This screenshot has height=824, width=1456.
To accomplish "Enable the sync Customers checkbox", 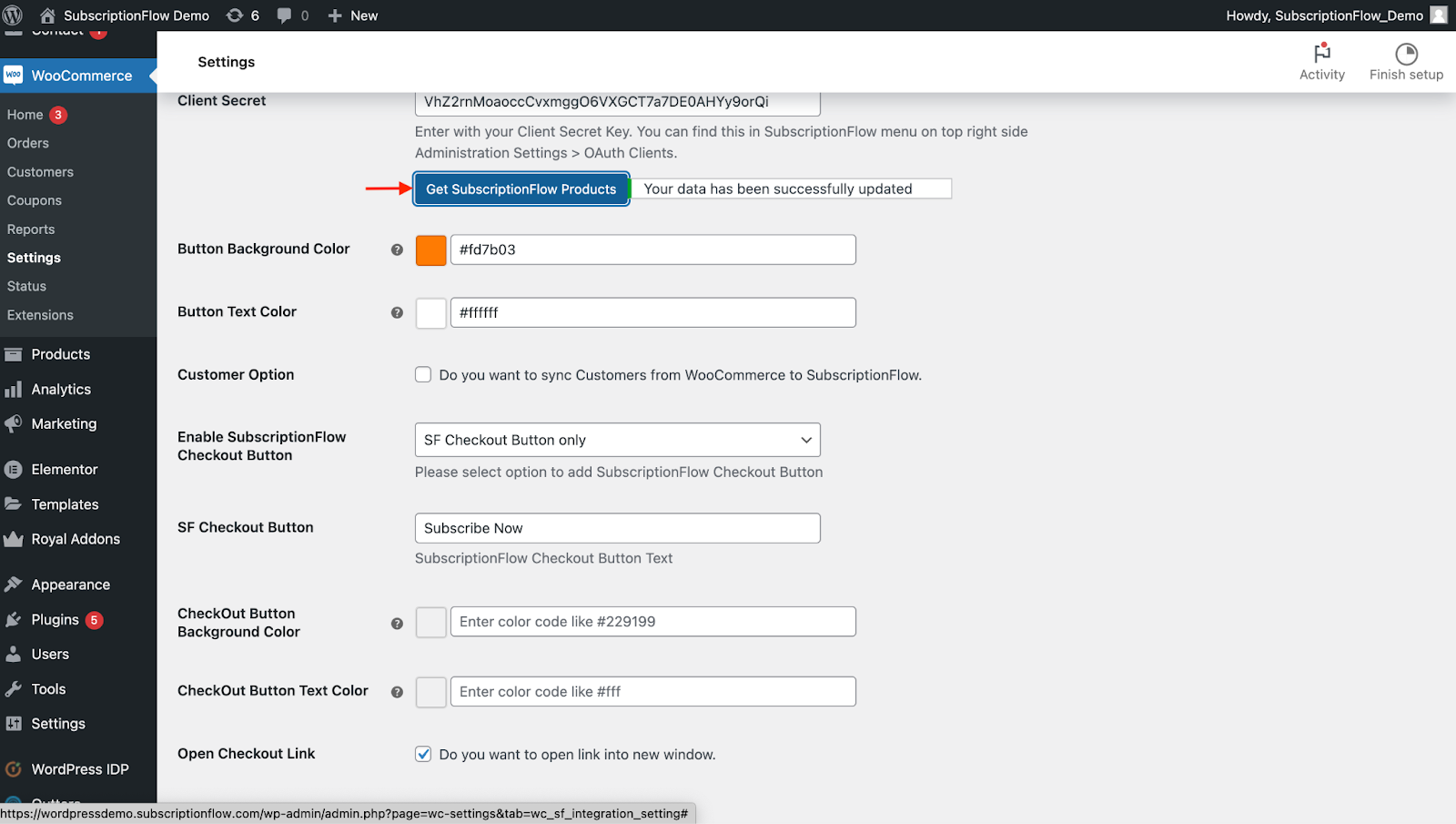I will tap(423, 374).
